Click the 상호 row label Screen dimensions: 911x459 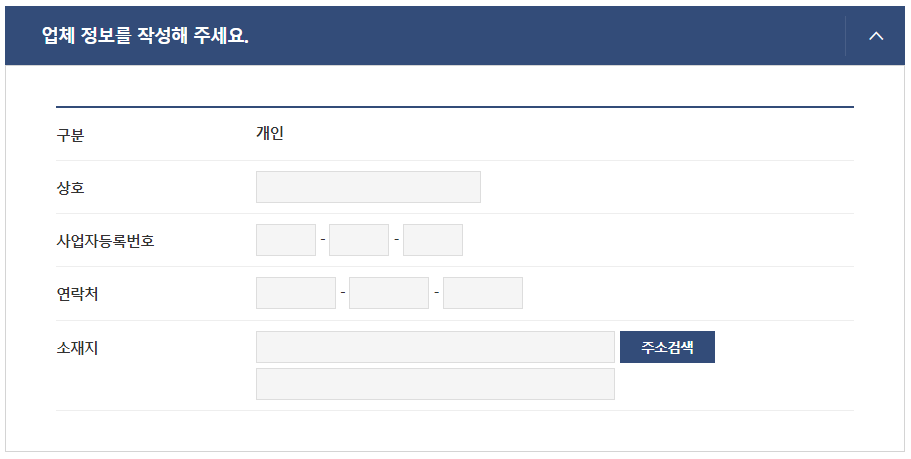coord(70,188)
